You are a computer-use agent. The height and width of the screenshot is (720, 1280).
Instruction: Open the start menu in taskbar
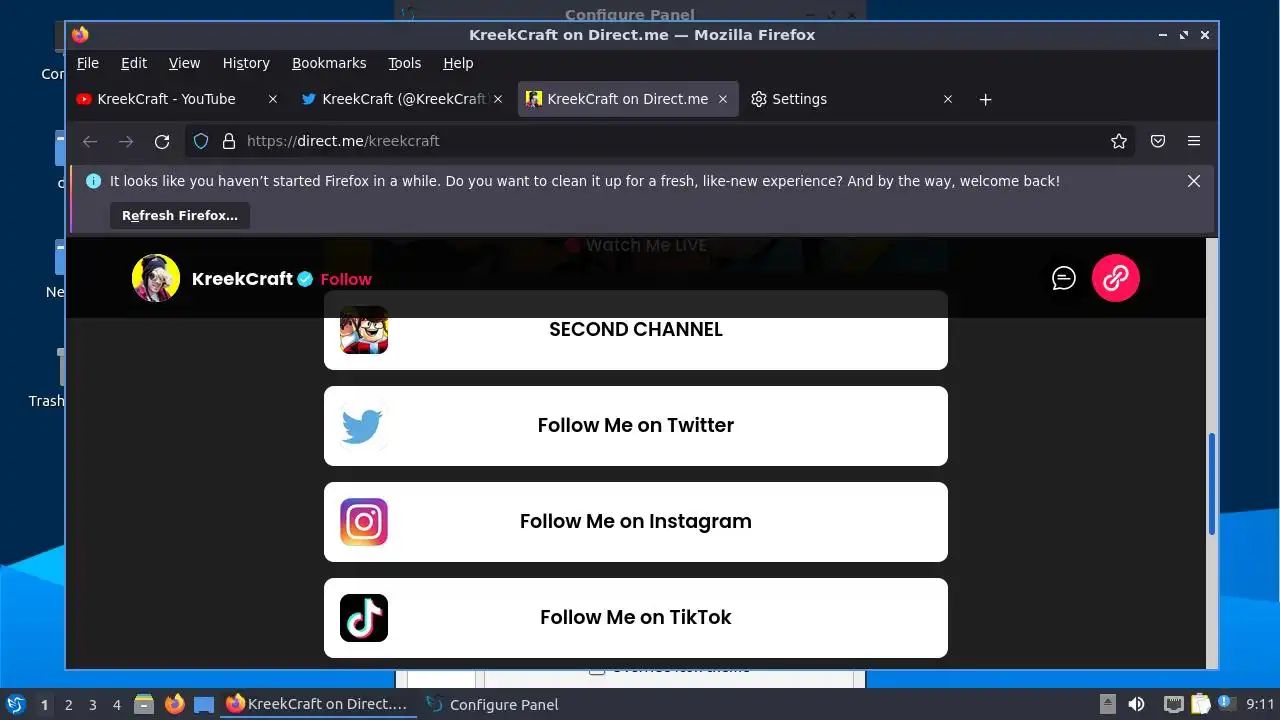coord(15,704)
